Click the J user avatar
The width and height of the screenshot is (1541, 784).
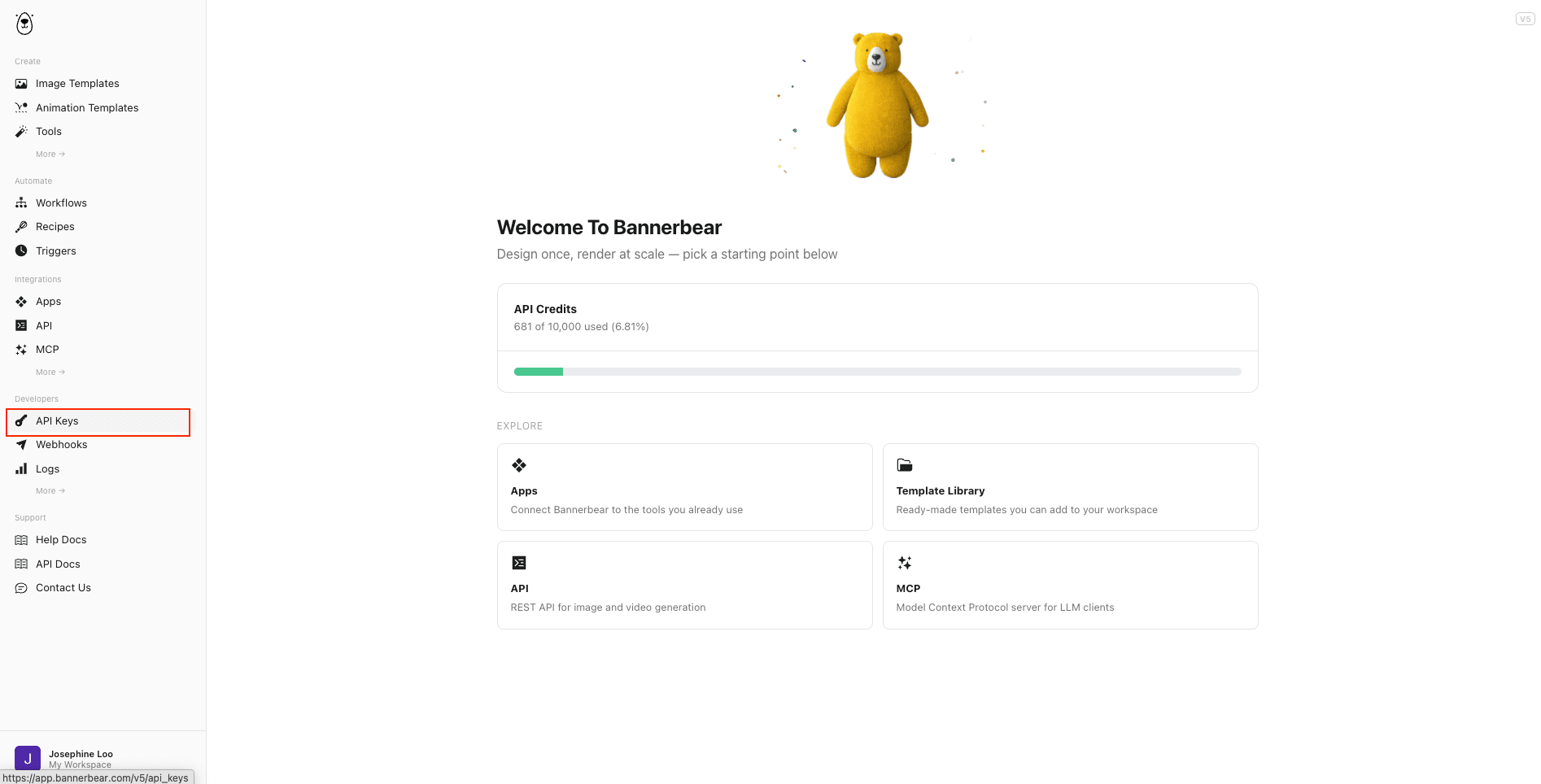click(28, 758)
